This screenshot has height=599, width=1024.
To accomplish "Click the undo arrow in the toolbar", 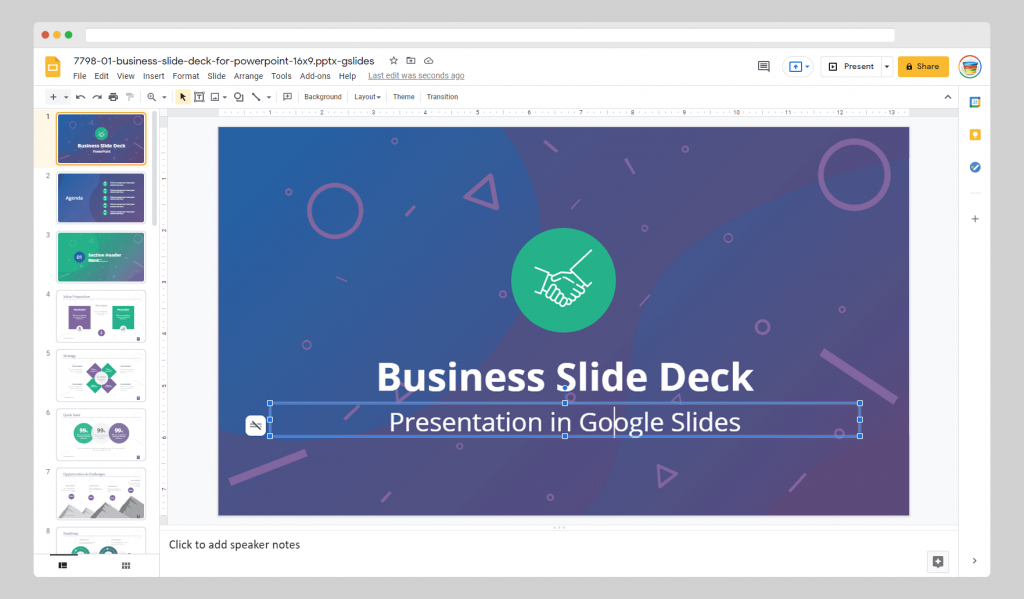I will click(80, 97).
